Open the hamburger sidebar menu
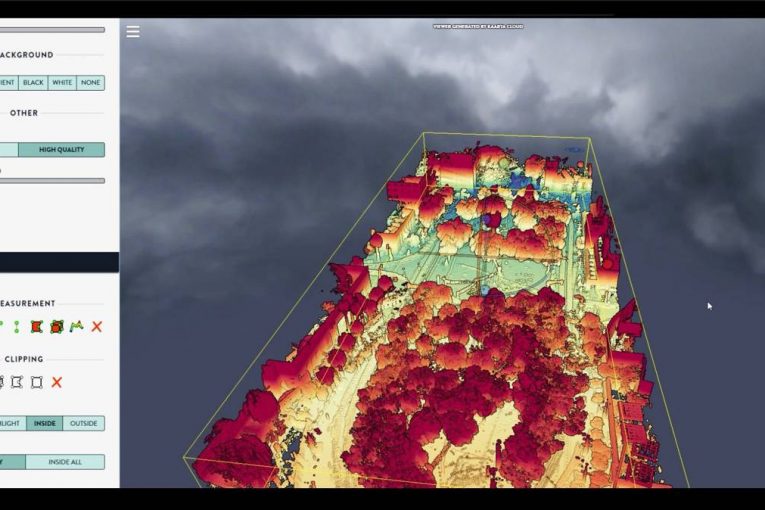Viewport: 765px width, 510px height. pos(133,31)
